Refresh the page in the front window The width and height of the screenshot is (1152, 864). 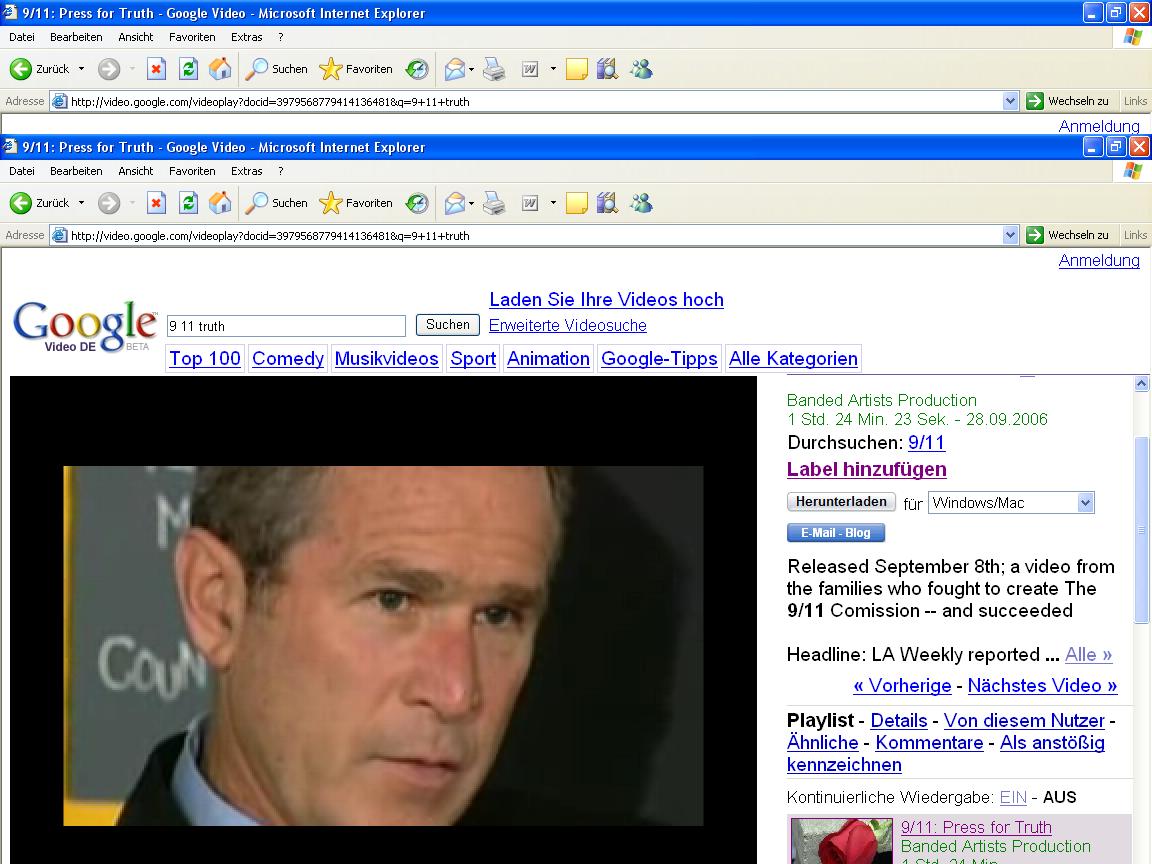click(188, 203)
